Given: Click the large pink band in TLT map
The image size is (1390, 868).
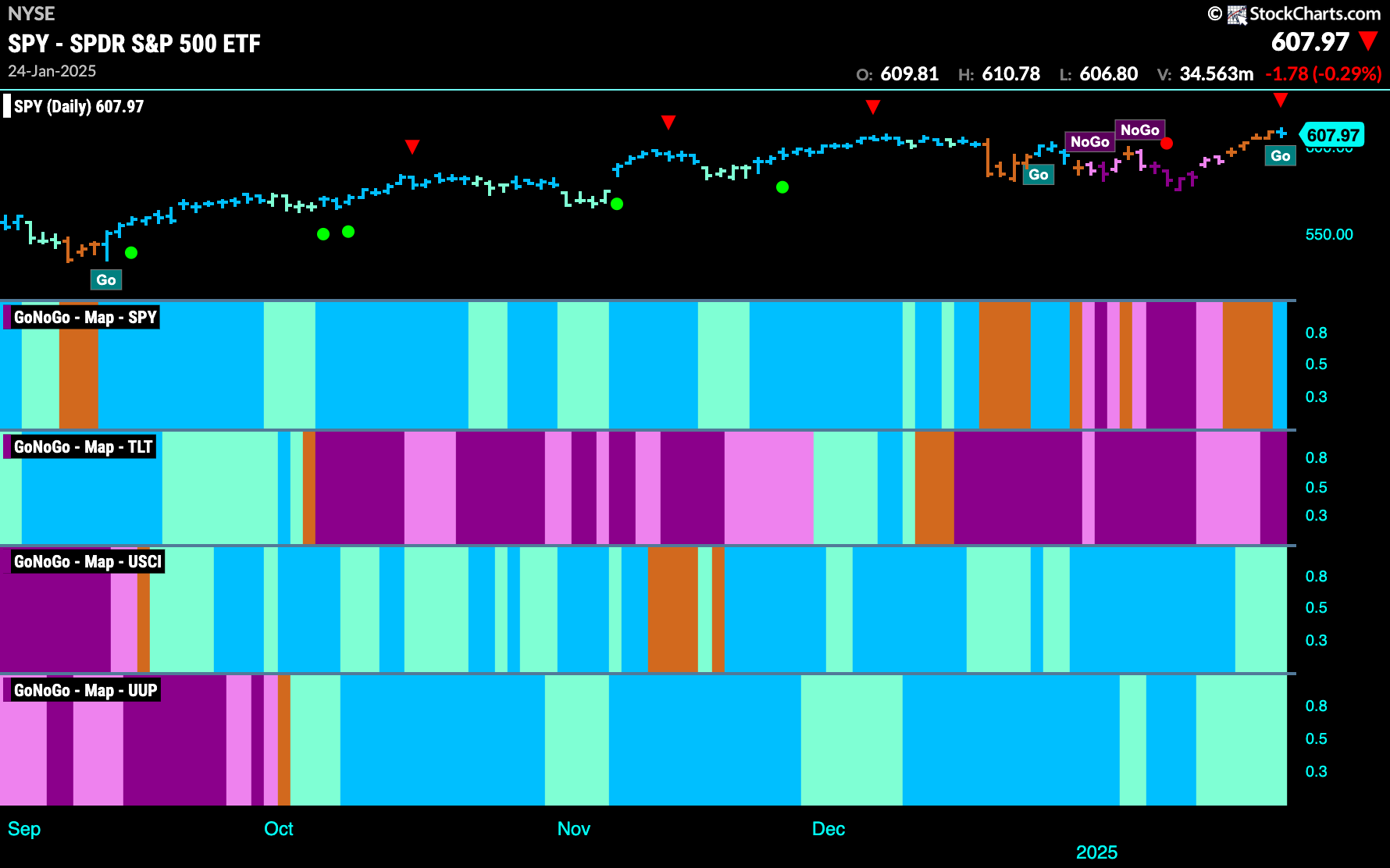Looking at the screenshot, I should (x=769, y=488).
